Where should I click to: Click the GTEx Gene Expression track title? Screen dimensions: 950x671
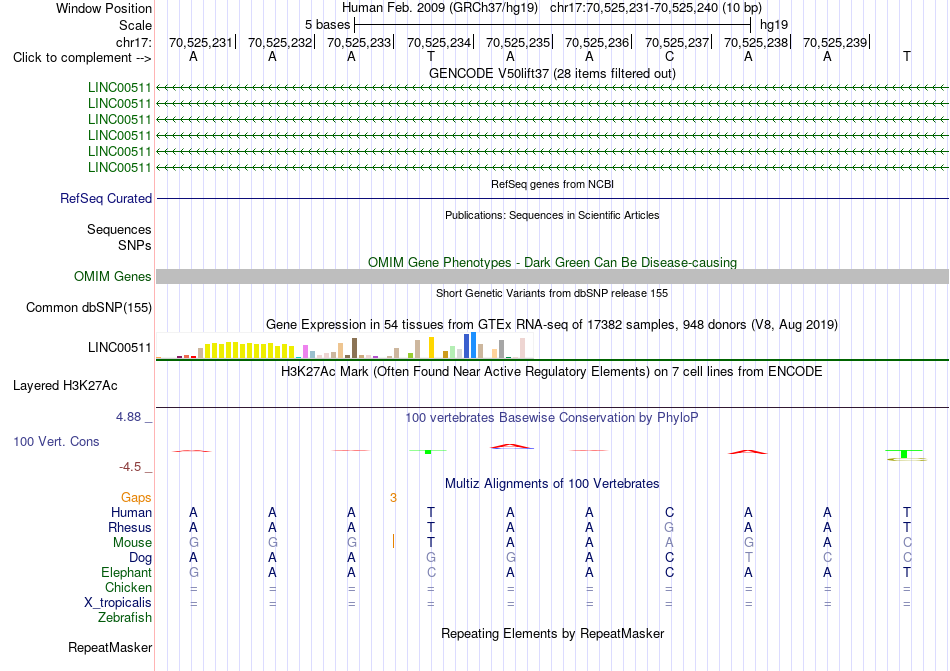coord(552,325)
